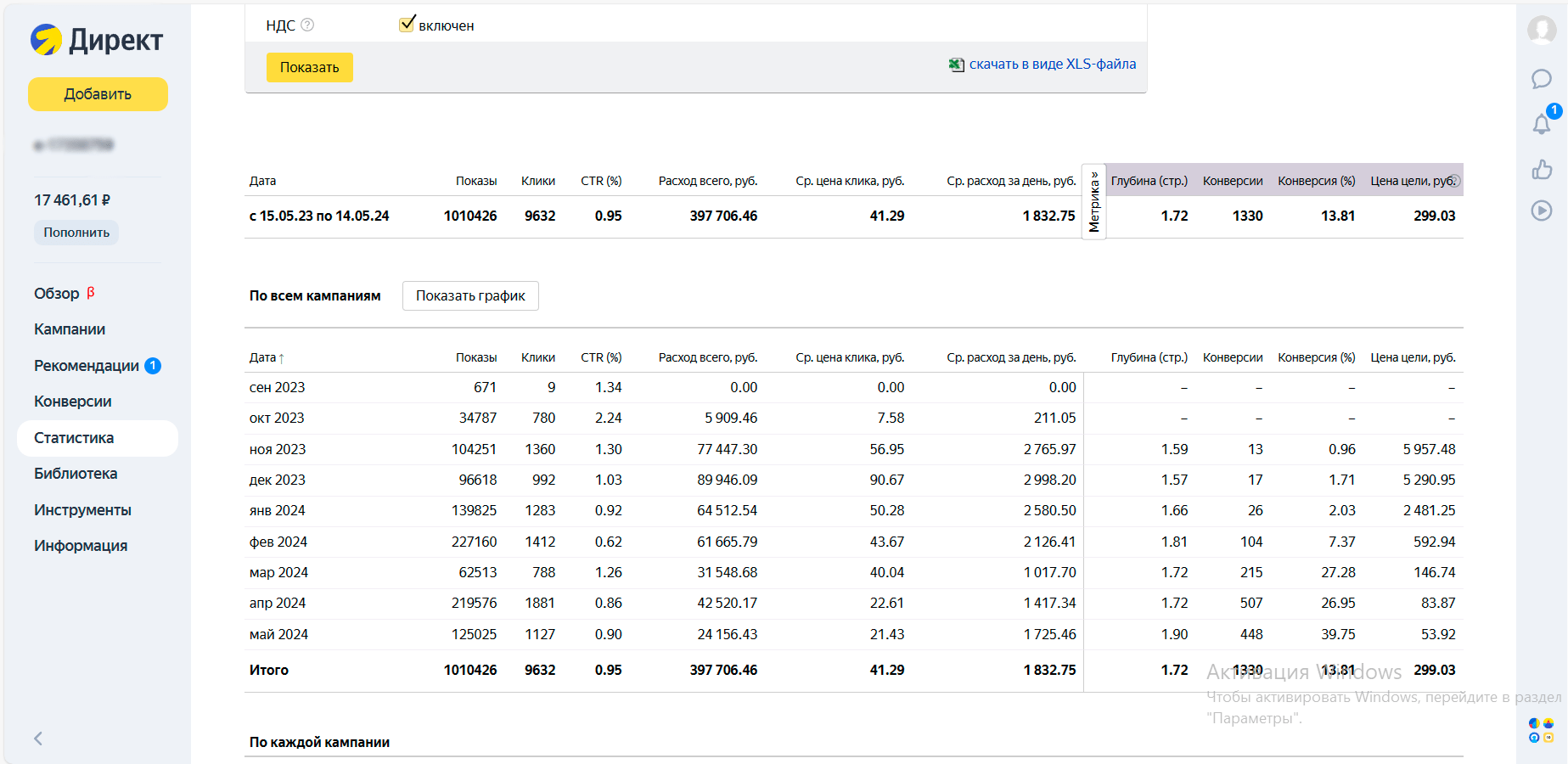Uncheck the НДС включен checkbox
This screenshot has width=1568, height=764.
(407, 24)
